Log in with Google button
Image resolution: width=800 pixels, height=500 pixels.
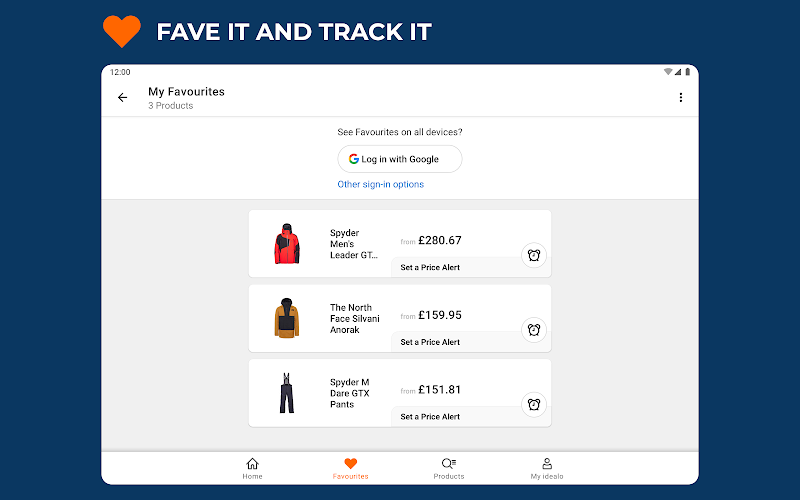click(400, 159)
